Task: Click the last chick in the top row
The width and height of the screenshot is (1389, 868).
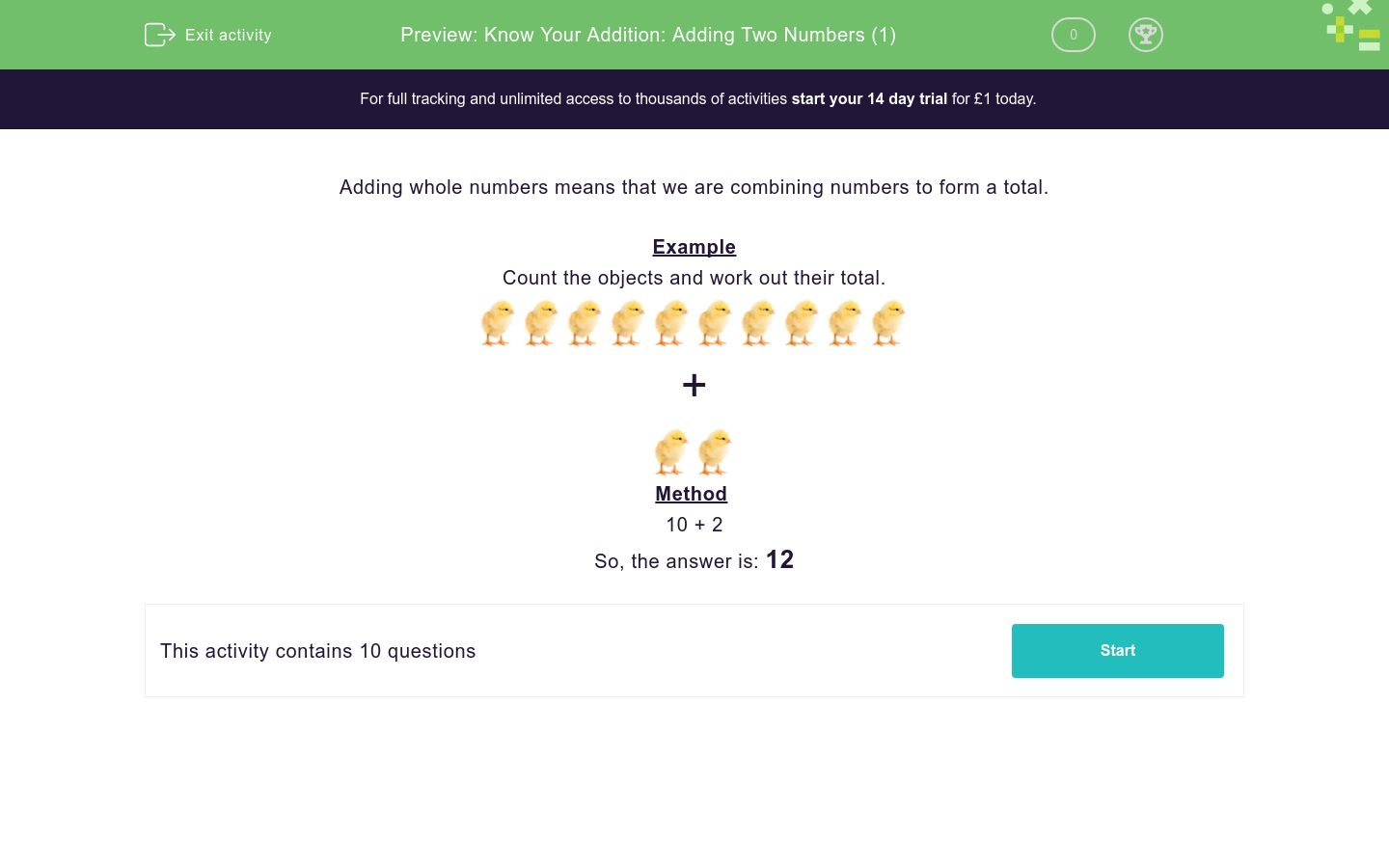Action: 887,324
